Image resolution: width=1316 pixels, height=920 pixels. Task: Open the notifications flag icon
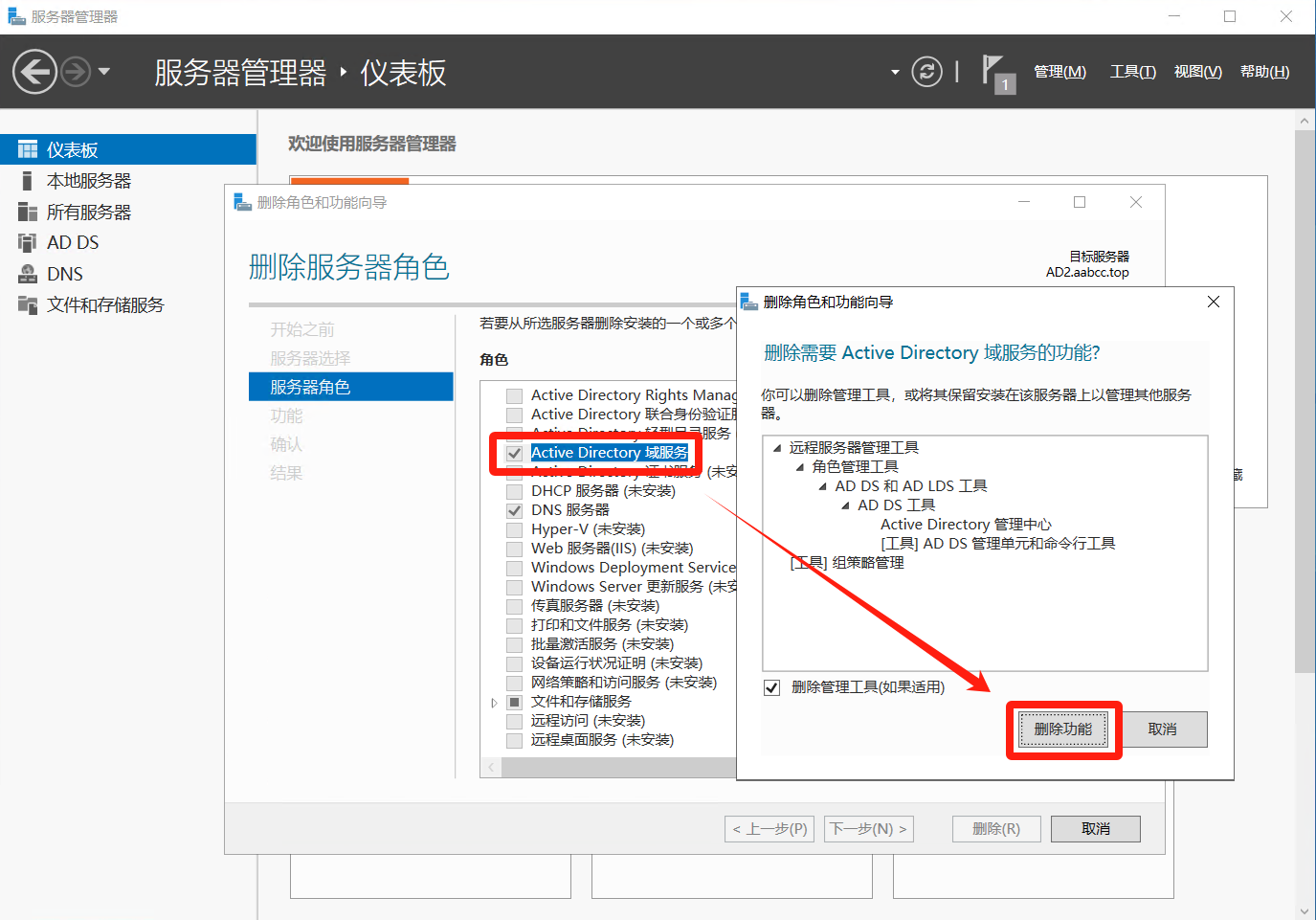click(x=994, y=72)
